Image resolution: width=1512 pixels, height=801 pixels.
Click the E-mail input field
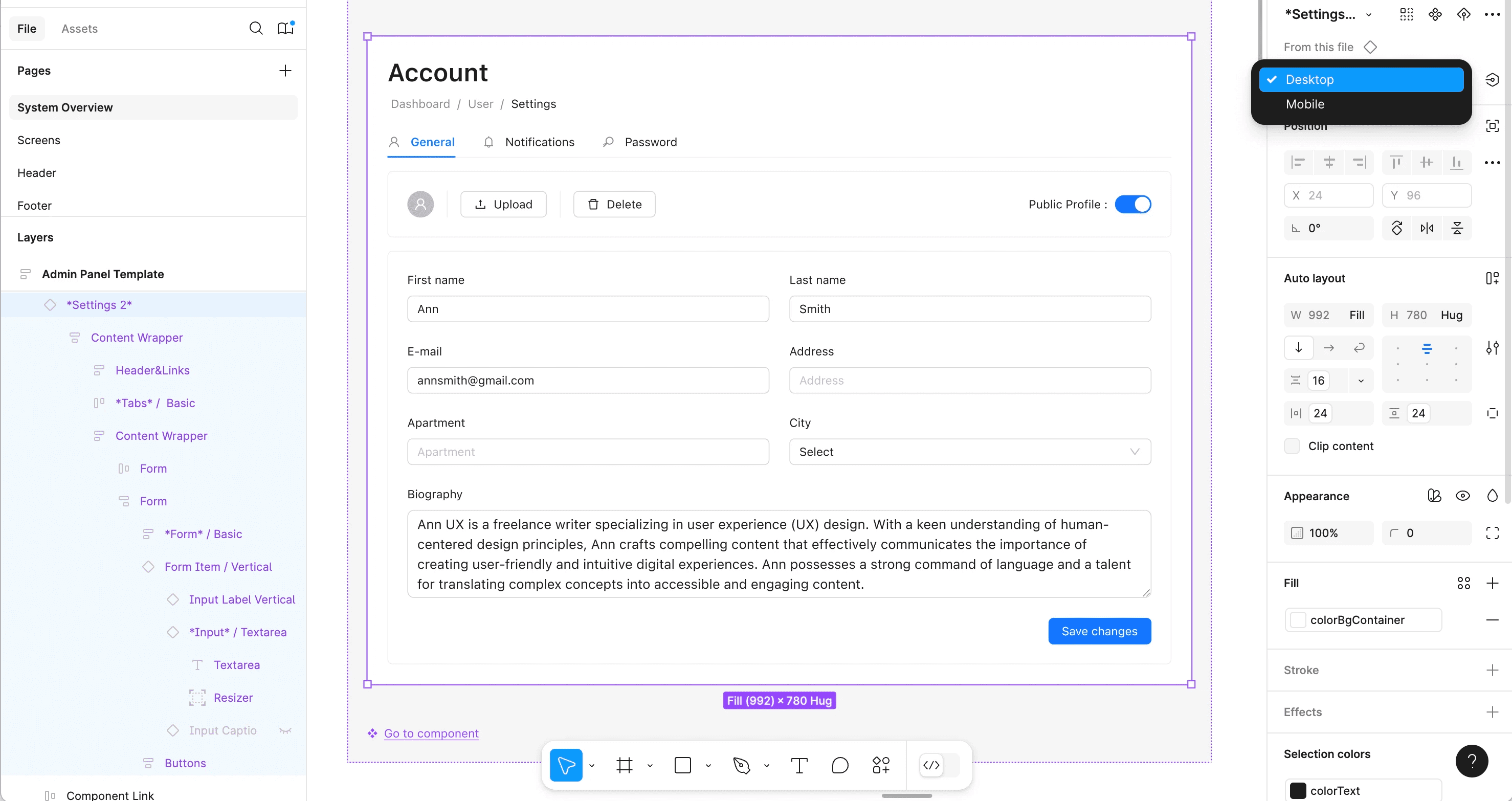588,380
